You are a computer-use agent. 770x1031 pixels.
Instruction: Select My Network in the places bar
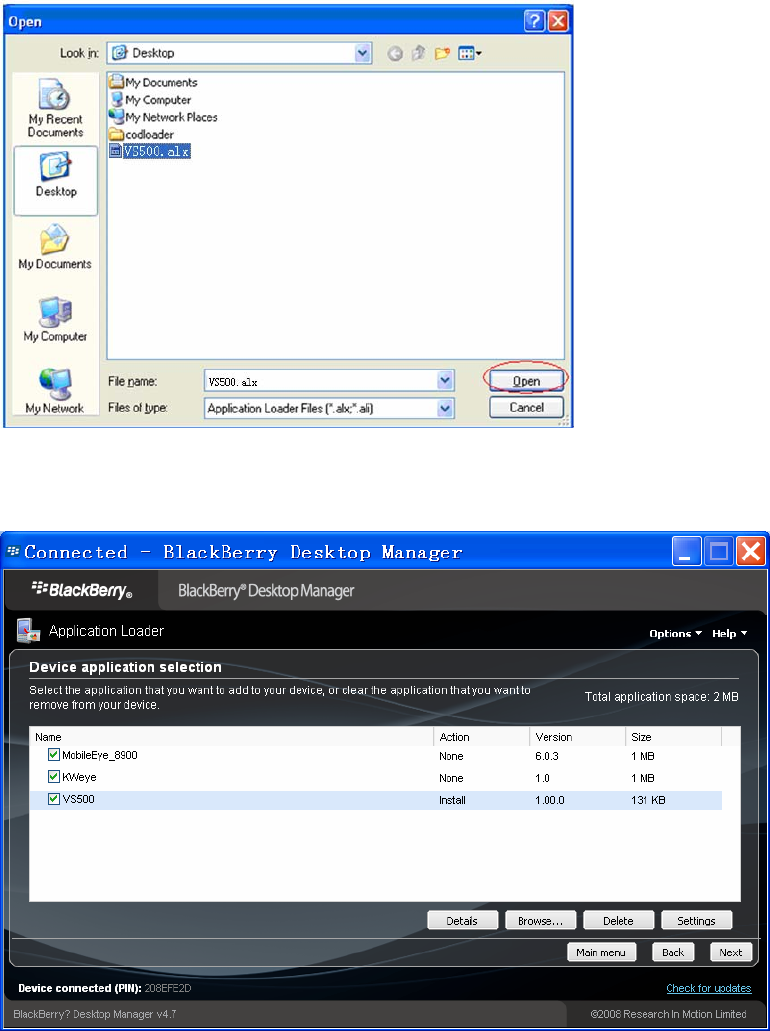(x=55, y=391)
